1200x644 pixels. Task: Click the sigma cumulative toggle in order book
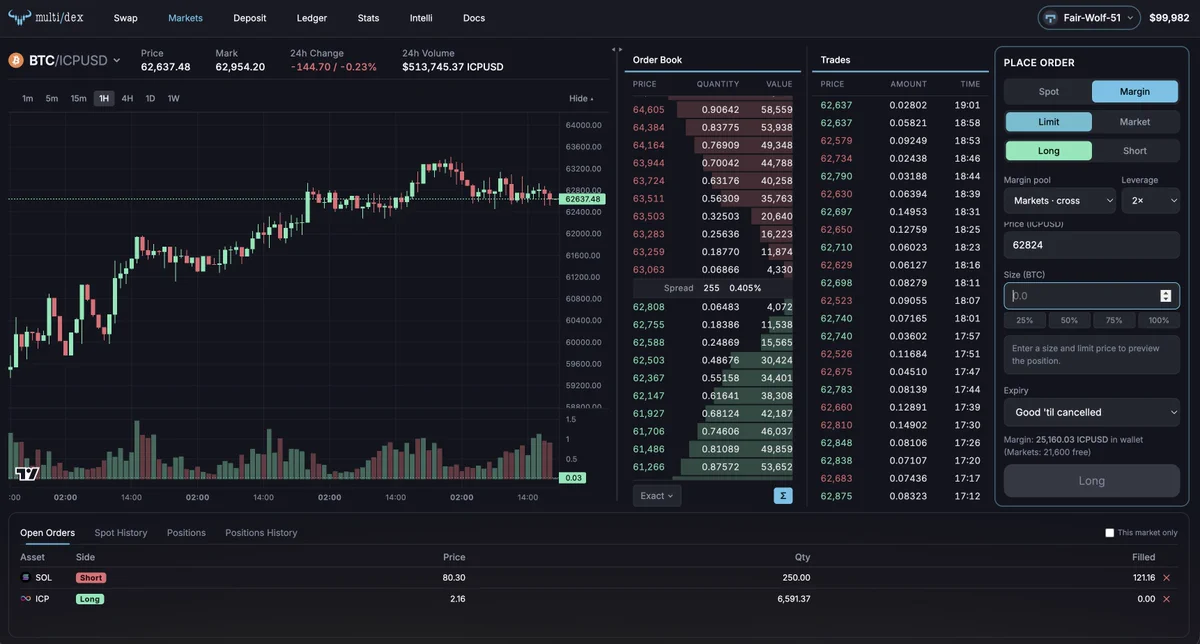782,496
